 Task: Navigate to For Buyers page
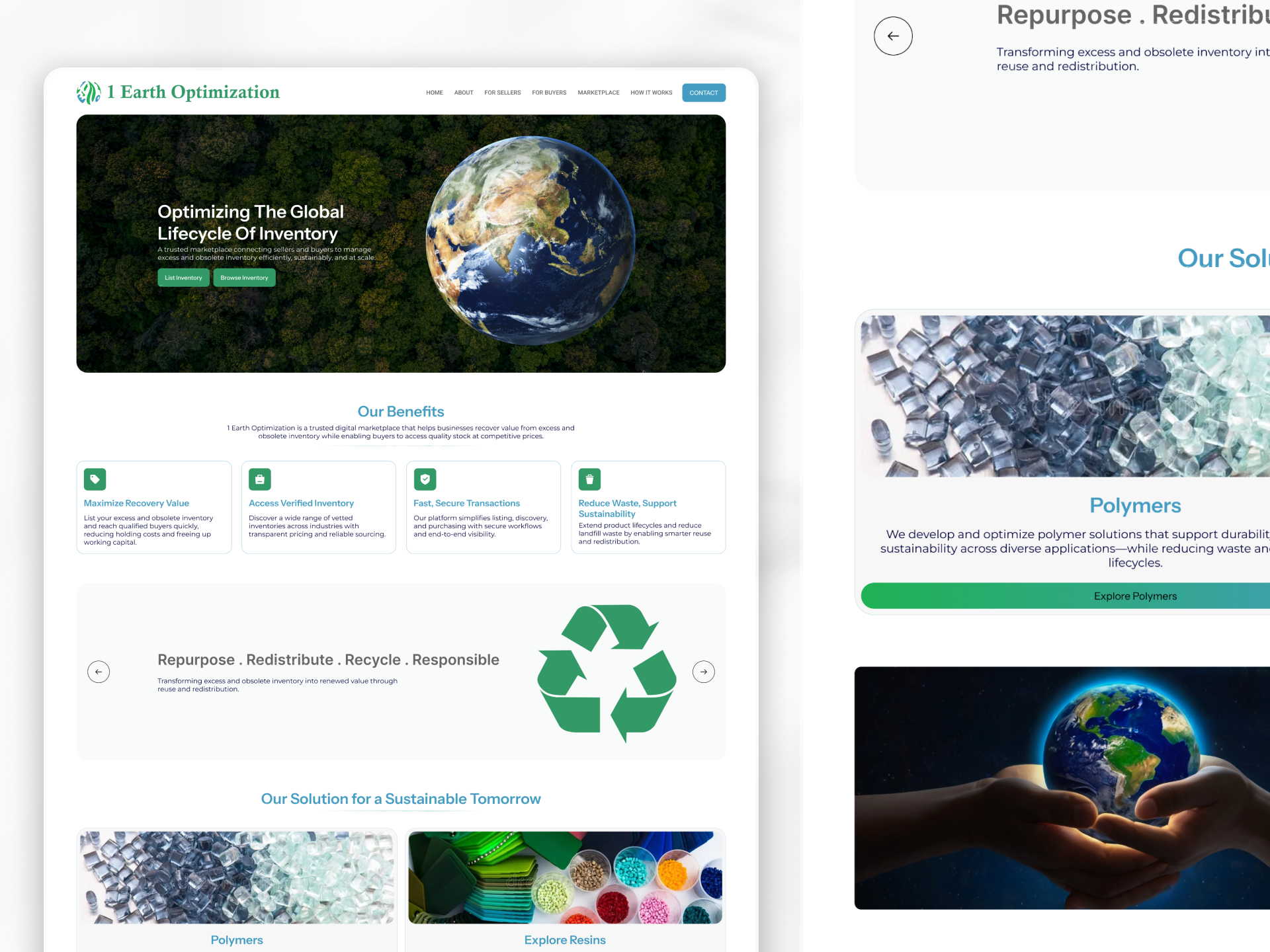coord(549,93)
